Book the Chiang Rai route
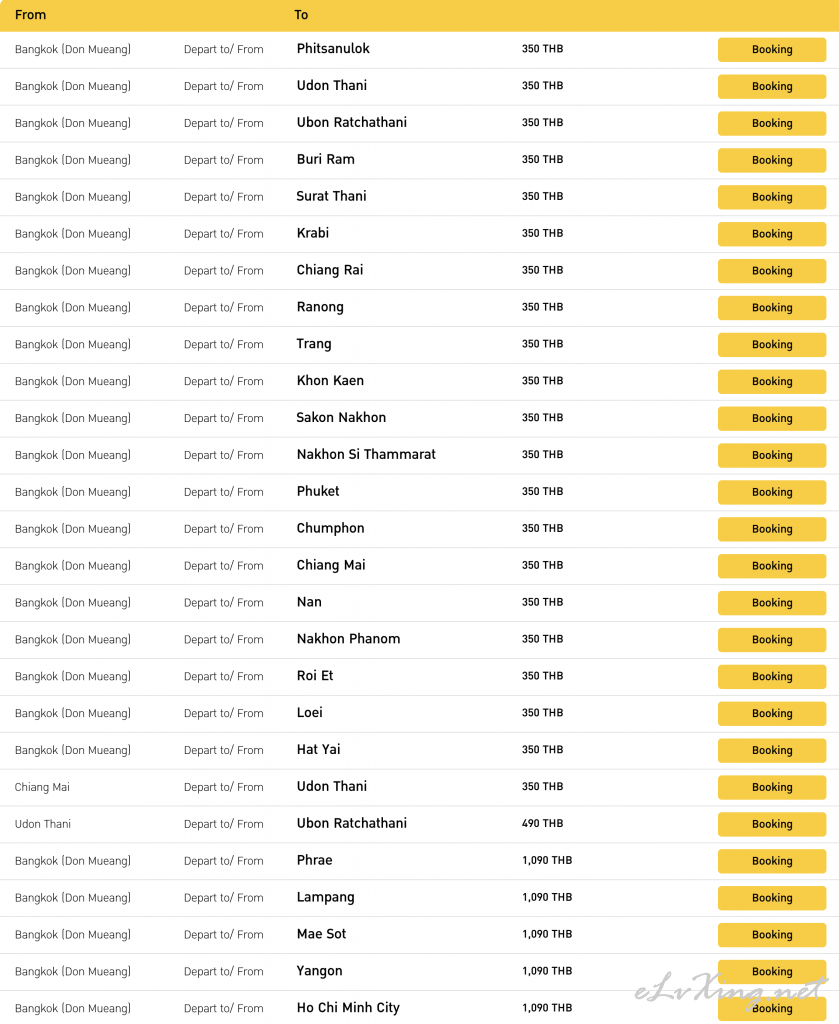 click(x=772, y=271)
